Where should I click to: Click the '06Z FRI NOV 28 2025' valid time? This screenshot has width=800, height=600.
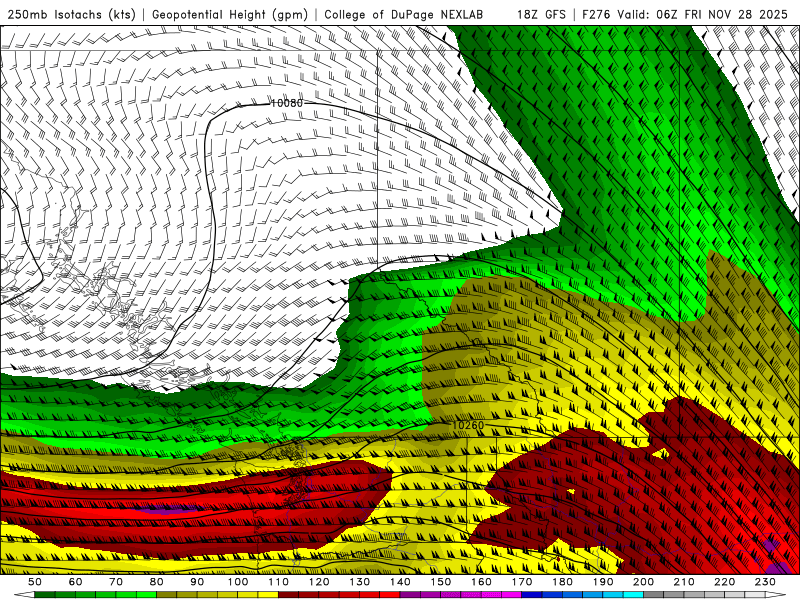pyautogui.click(x=722, y=14)
